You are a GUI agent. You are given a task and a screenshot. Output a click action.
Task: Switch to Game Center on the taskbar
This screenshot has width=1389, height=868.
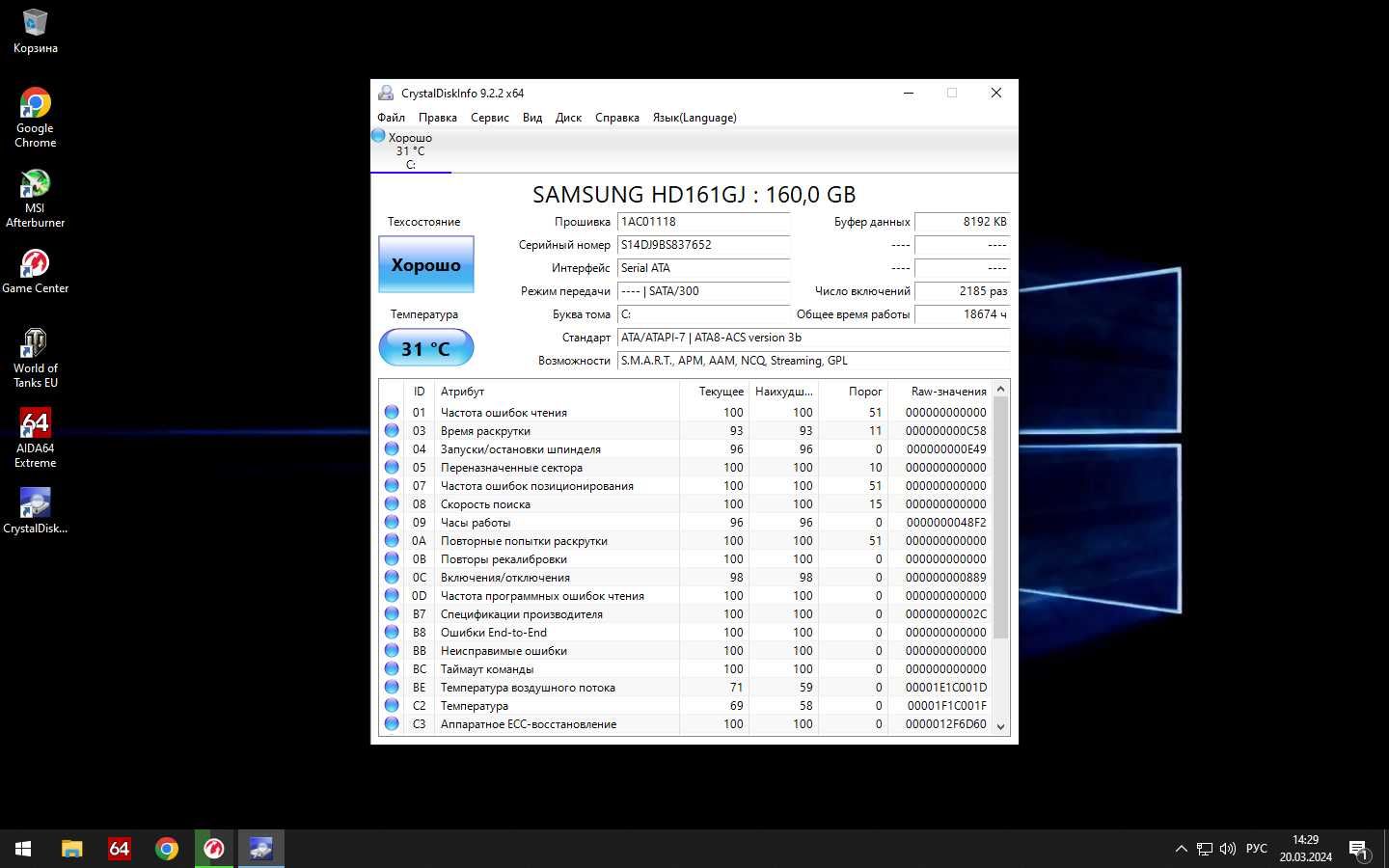coord(214,849)
